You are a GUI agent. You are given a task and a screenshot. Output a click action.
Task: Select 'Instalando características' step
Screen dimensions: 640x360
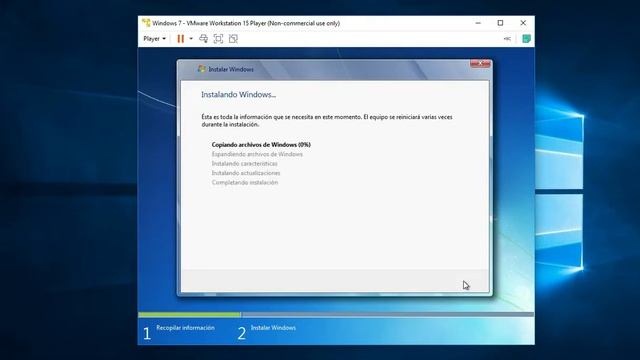click(244, 164)
